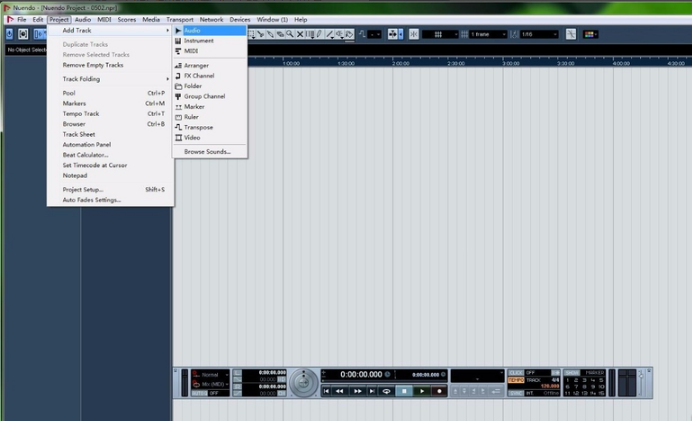Toggle the metronome CLICK button
The height and width of the screenshot is (421, 692).
tap(515, 372)
